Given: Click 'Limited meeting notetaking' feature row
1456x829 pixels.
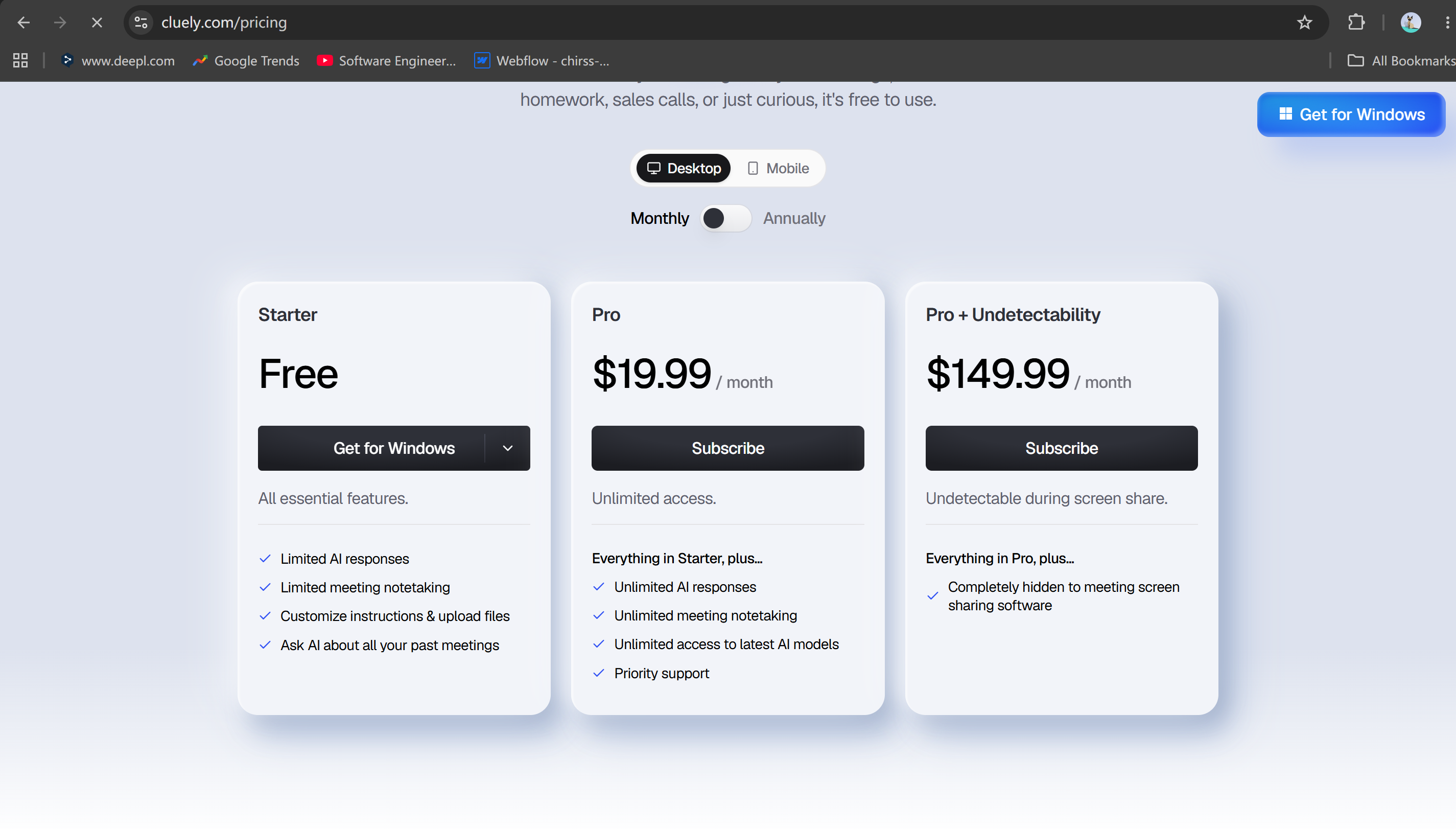Looking at the screenshot, I should coord(355,587).
